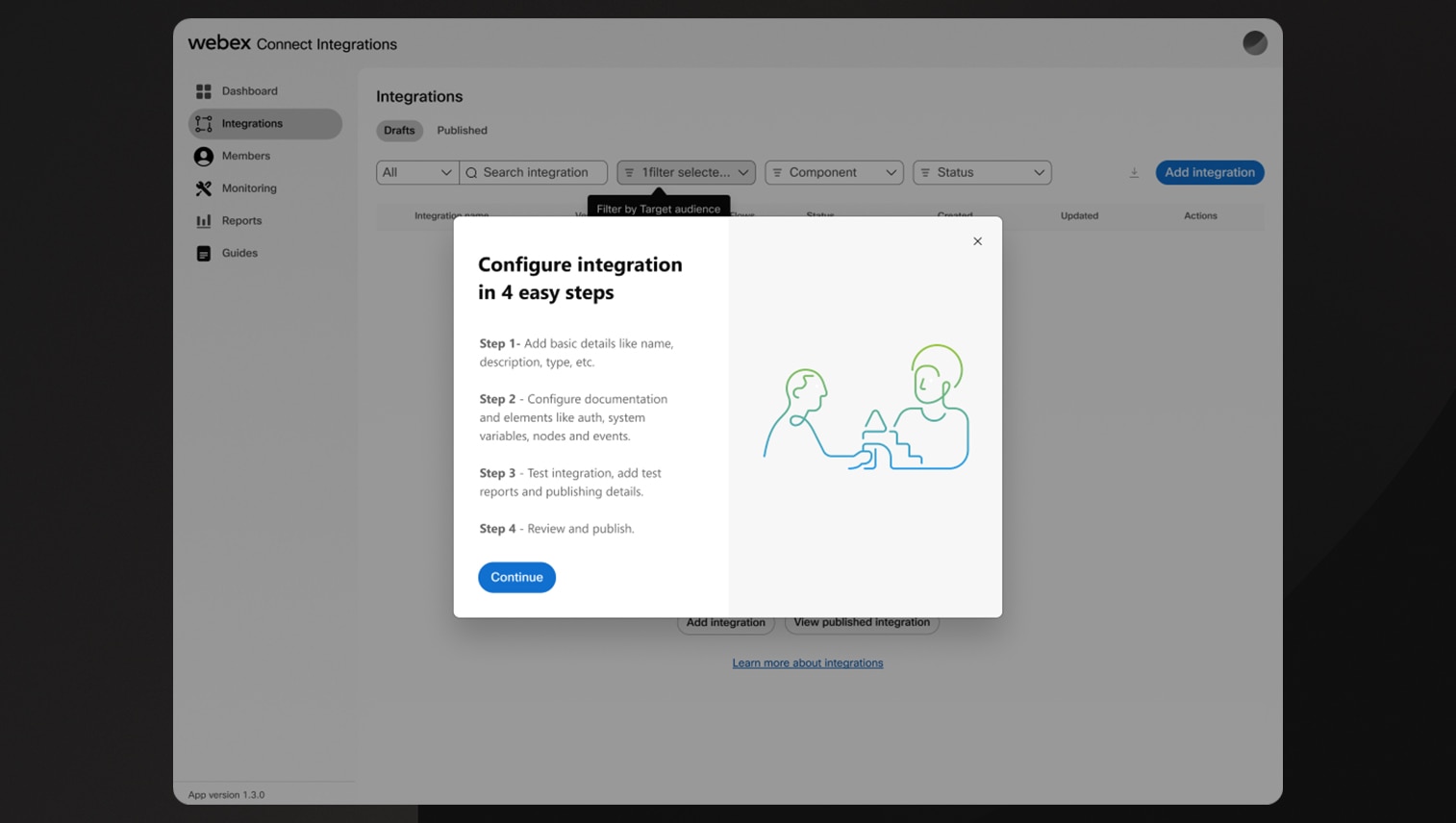
Task: Click the download icon beside Add integration
Action: [x=1134, y=172]
